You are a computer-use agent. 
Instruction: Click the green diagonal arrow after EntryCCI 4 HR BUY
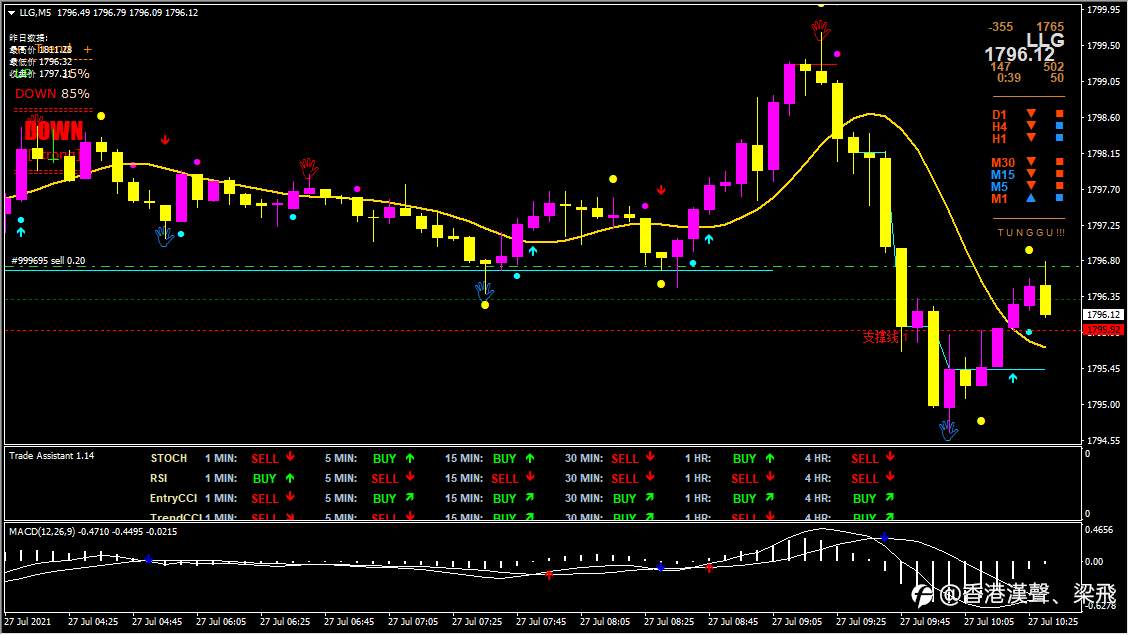coord(890,497)
